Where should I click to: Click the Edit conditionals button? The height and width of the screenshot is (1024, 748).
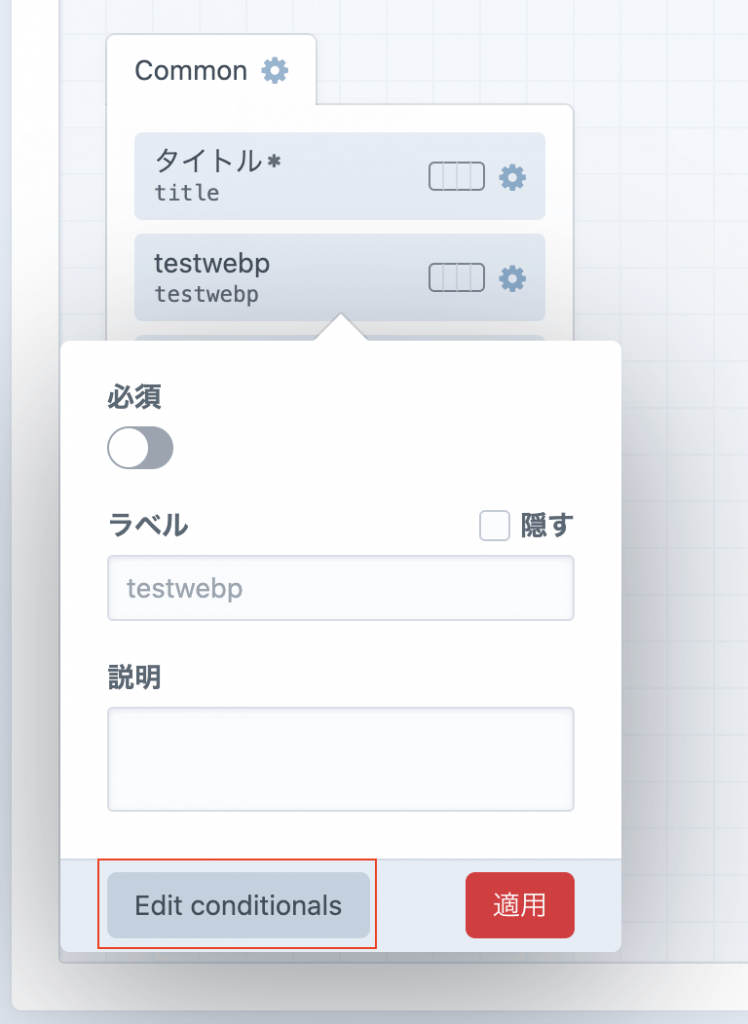tap(238, 904)
